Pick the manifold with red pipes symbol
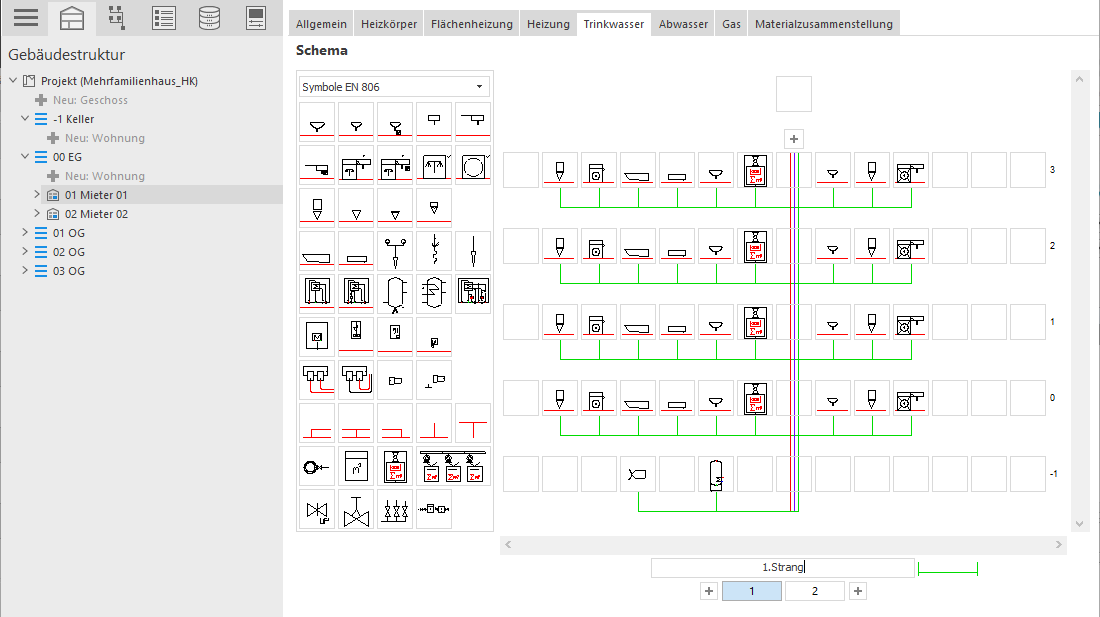The height and width of the screenshot is (617, 1100). click(x=317, y=379)
